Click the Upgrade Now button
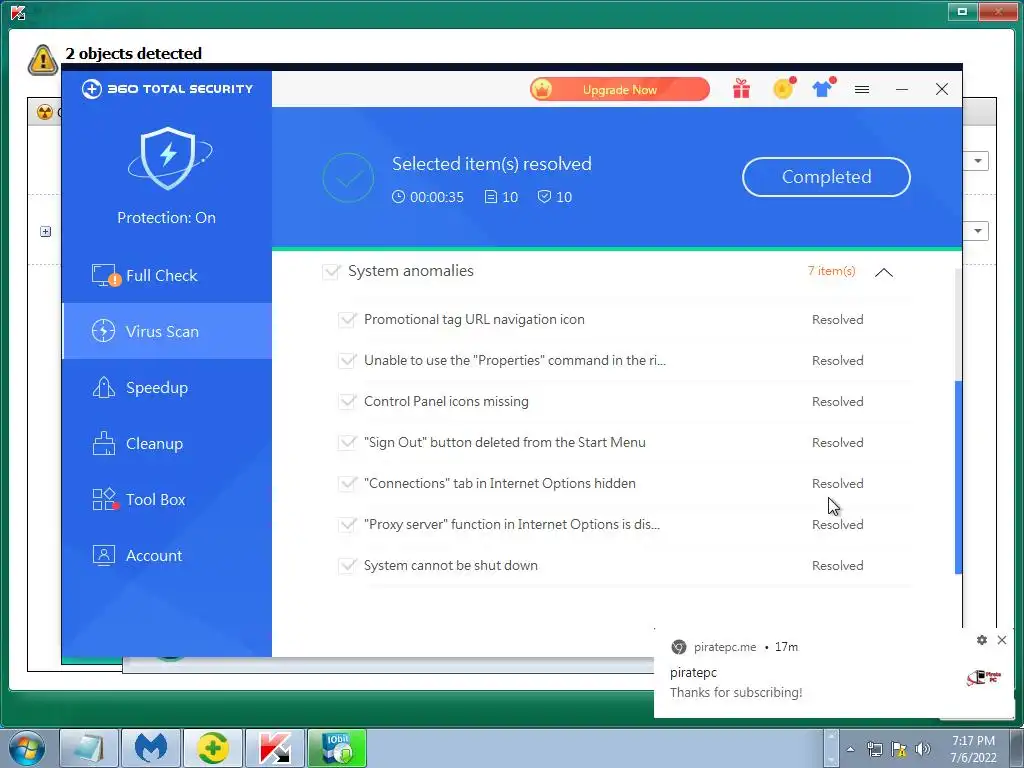Screen dimensions: 1024x768 coord(620,89)
